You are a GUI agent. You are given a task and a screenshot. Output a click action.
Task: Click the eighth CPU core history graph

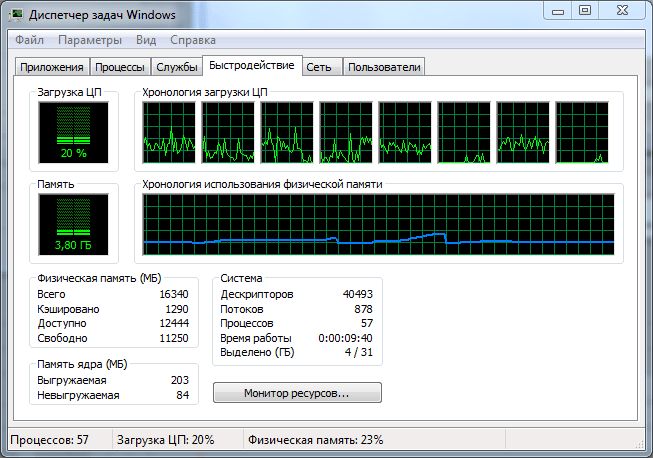pos(582,133)
